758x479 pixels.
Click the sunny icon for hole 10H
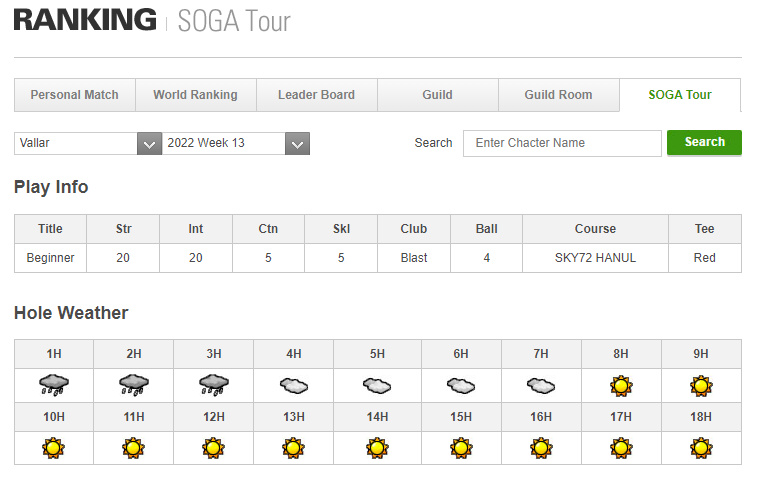(x=54, y=447)
